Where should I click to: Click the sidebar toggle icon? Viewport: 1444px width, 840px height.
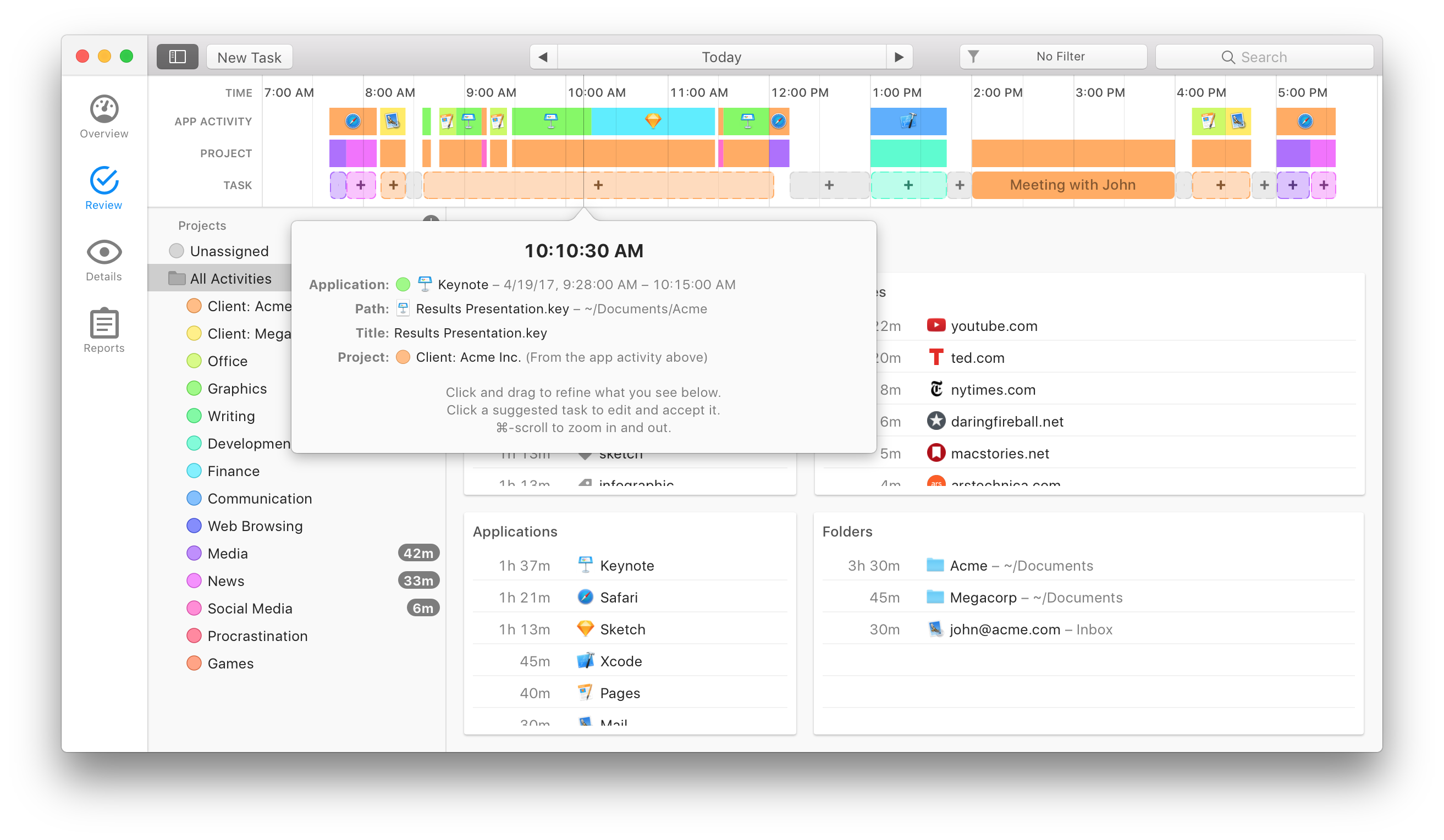(x=178, y=58)
